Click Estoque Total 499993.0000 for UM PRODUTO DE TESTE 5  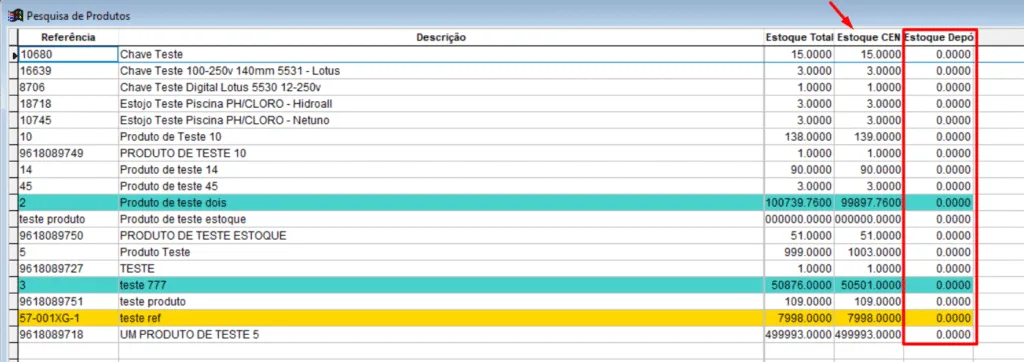point(799,335)
